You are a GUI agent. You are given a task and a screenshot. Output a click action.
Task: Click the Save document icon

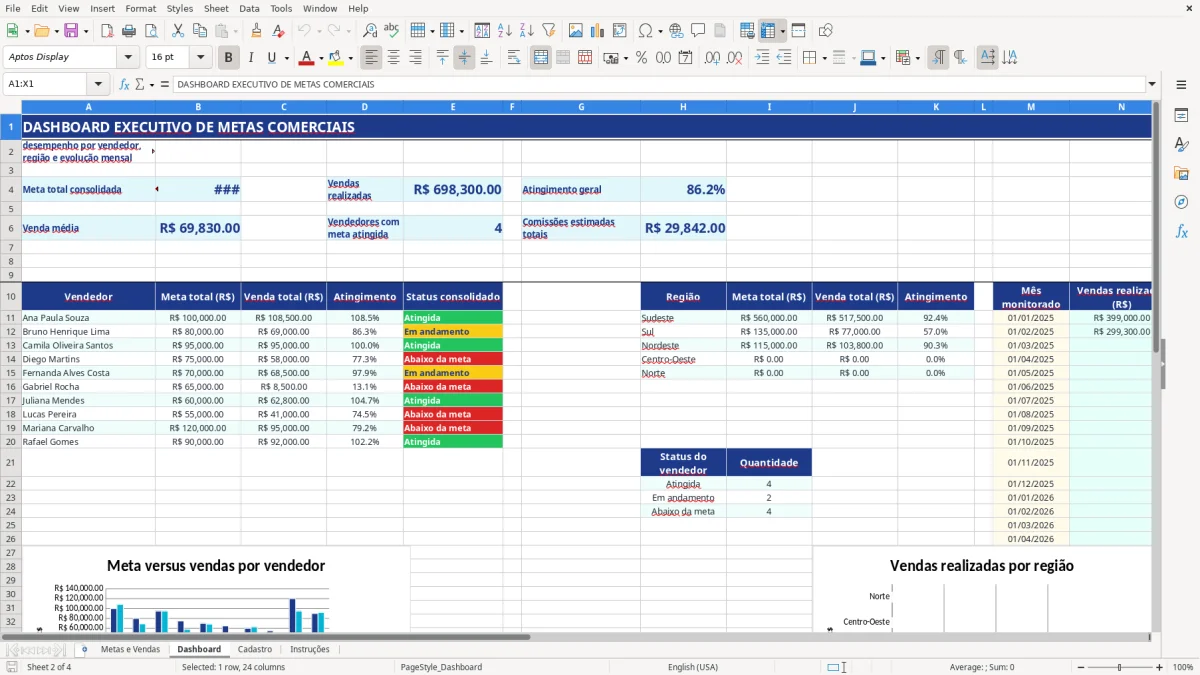coord(71,31)
